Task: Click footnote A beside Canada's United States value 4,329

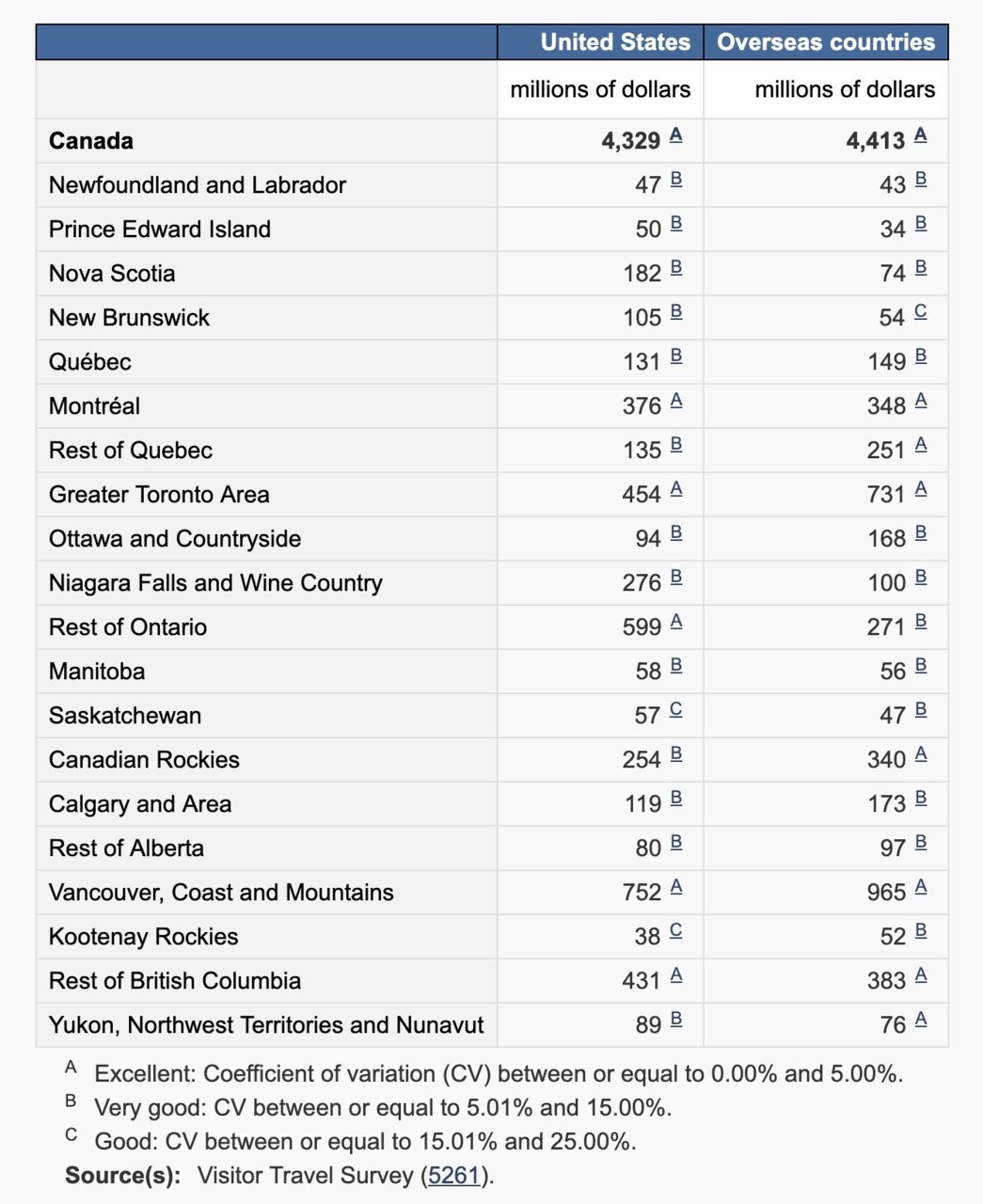Action: click(x=675, y=135)
